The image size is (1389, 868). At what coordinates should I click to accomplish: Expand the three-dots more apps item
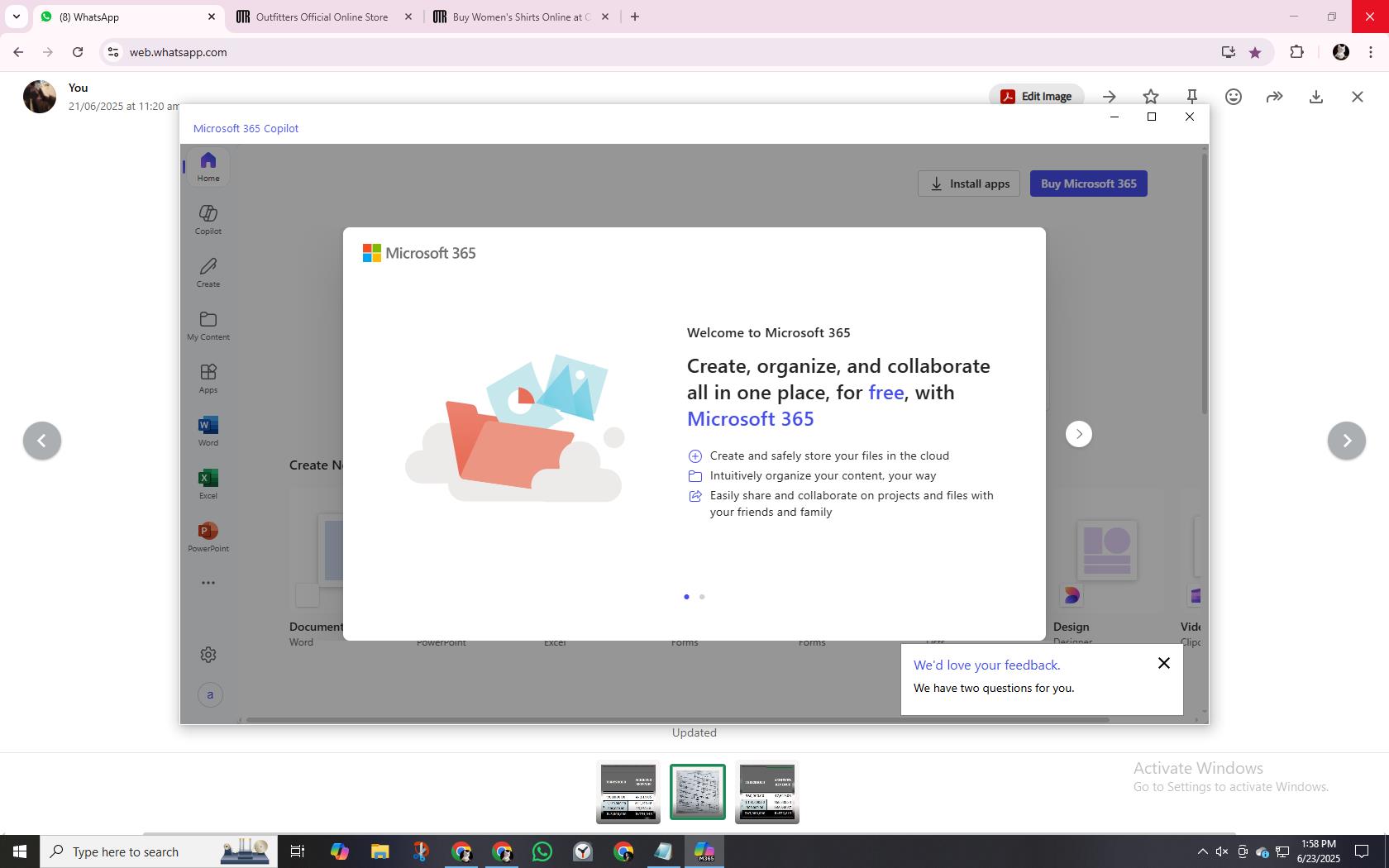[x=208, y=583]
